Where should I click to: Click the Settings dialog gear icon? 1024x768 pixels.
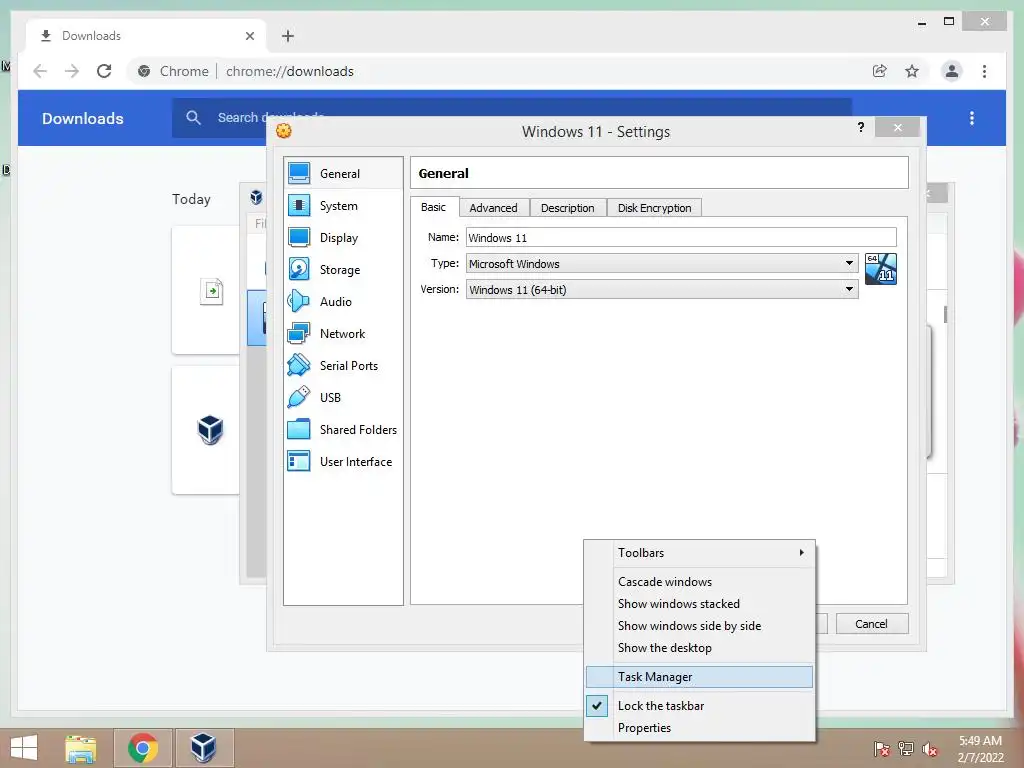coord(284,131)
